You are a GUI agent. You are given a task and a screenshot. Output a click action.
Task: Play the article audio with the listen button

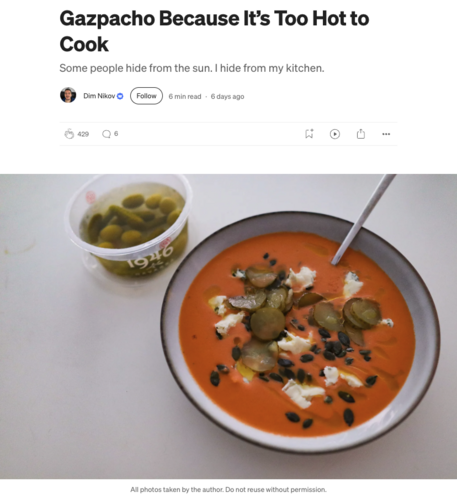click(x=335, y=134)
